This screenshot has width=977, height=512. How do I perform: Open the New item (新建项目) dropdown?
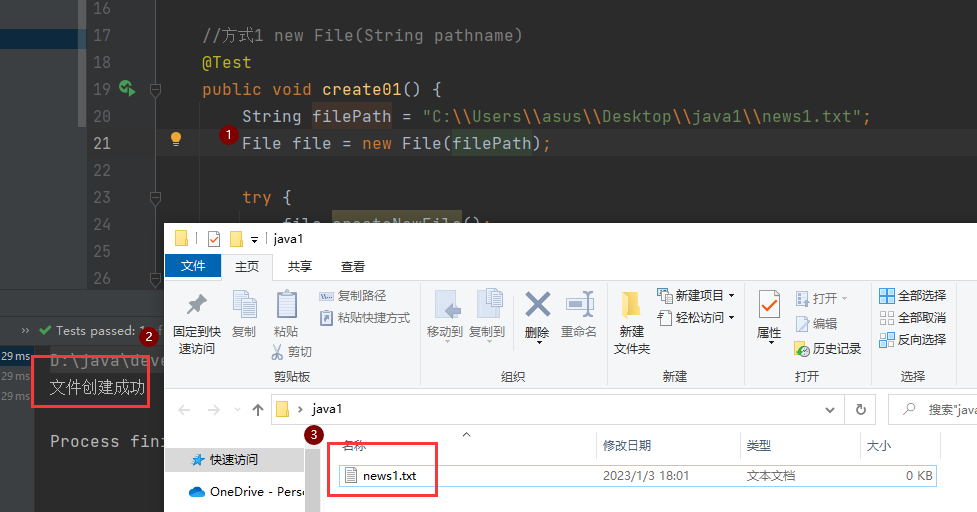coord(696,295)
